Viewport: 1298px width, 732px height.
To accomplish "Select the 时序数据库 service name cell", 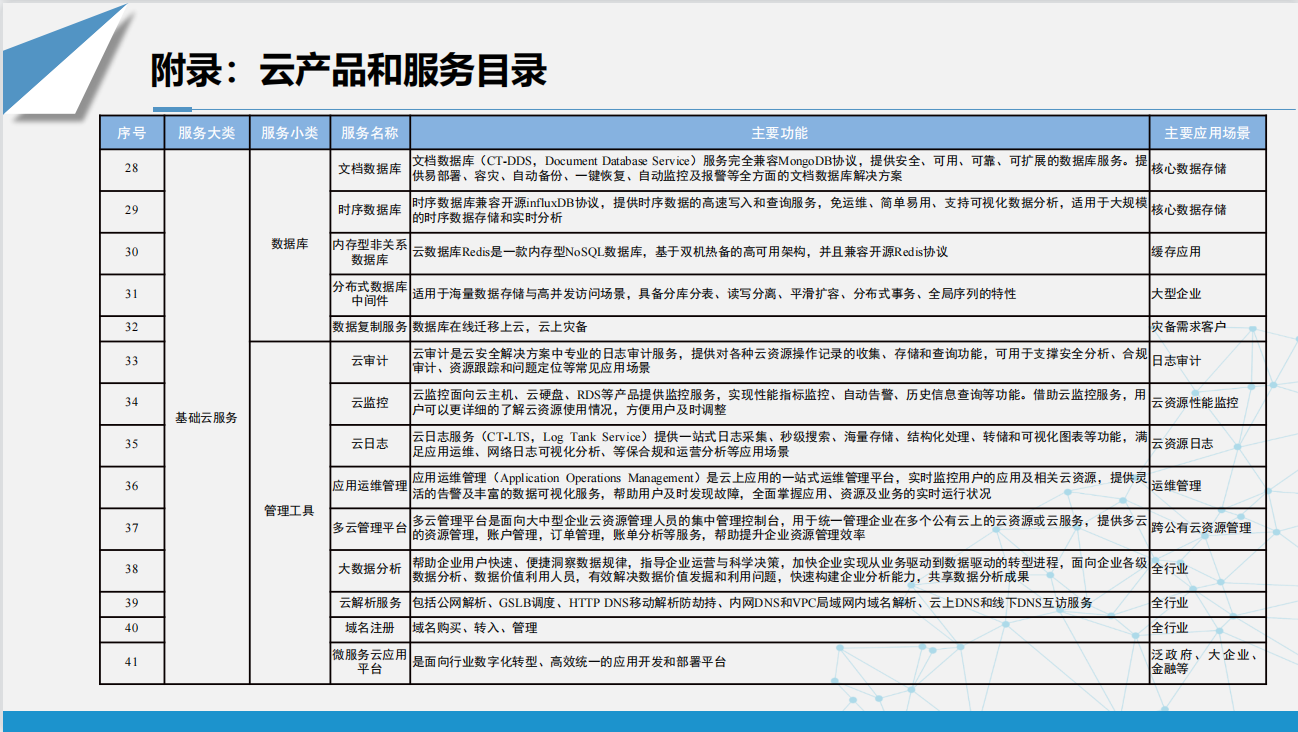I will (369, 210).
